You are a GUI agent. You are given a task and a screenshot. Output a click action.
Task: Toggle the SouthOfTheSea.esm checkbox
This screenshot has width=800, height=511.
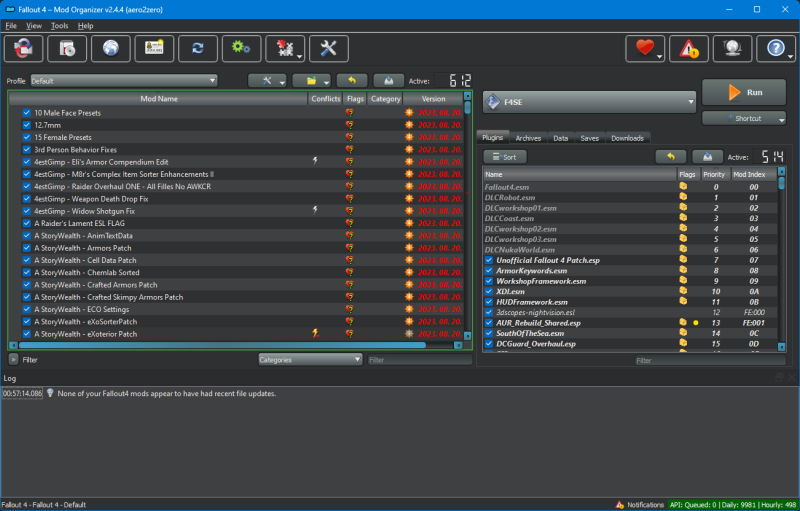(489, 334)
